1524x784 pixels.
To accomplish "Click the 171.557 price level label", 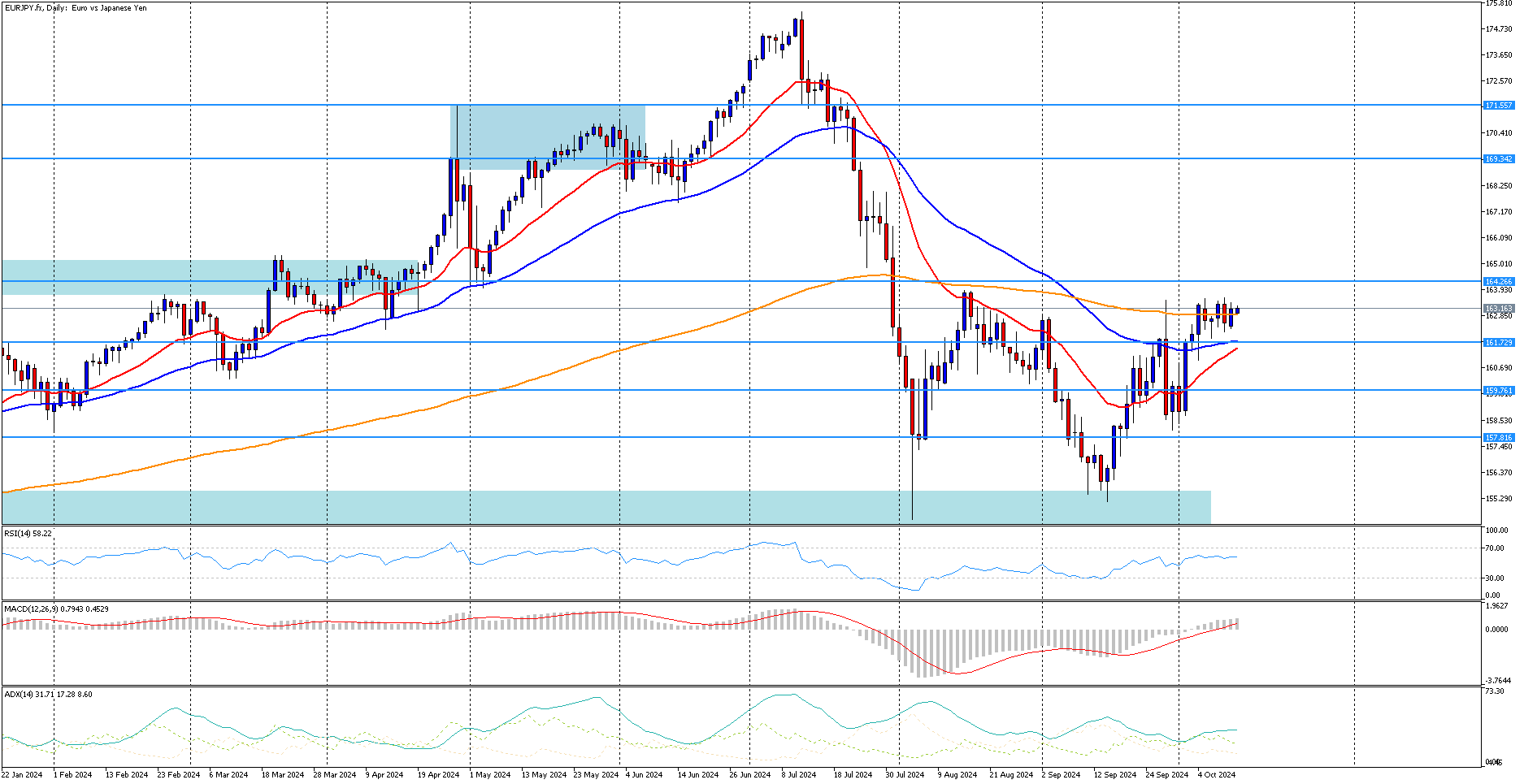I will click(x=1499, y=106).
